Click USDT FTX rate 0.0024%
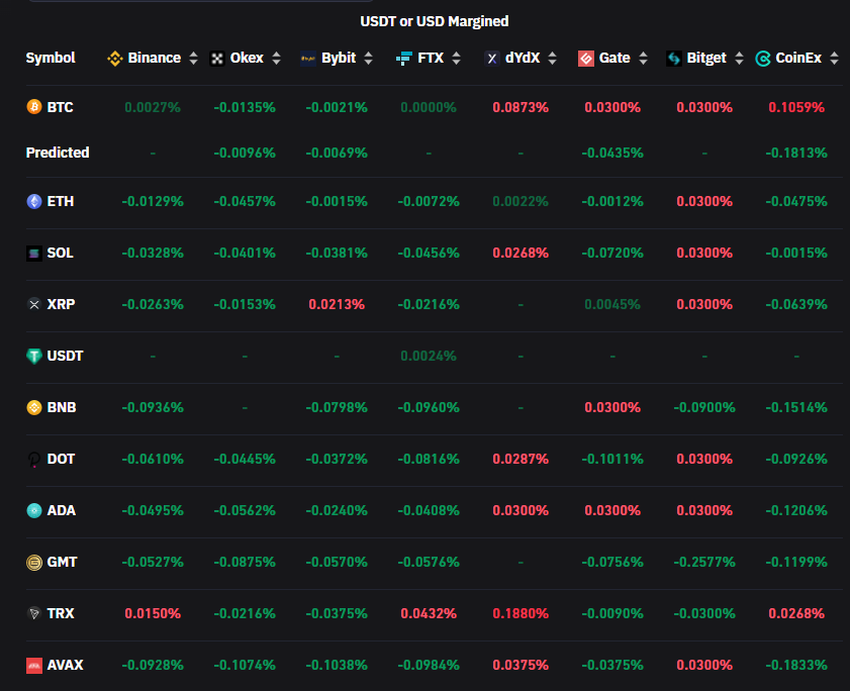Screen dimensions: 850x691 [428, 356]
